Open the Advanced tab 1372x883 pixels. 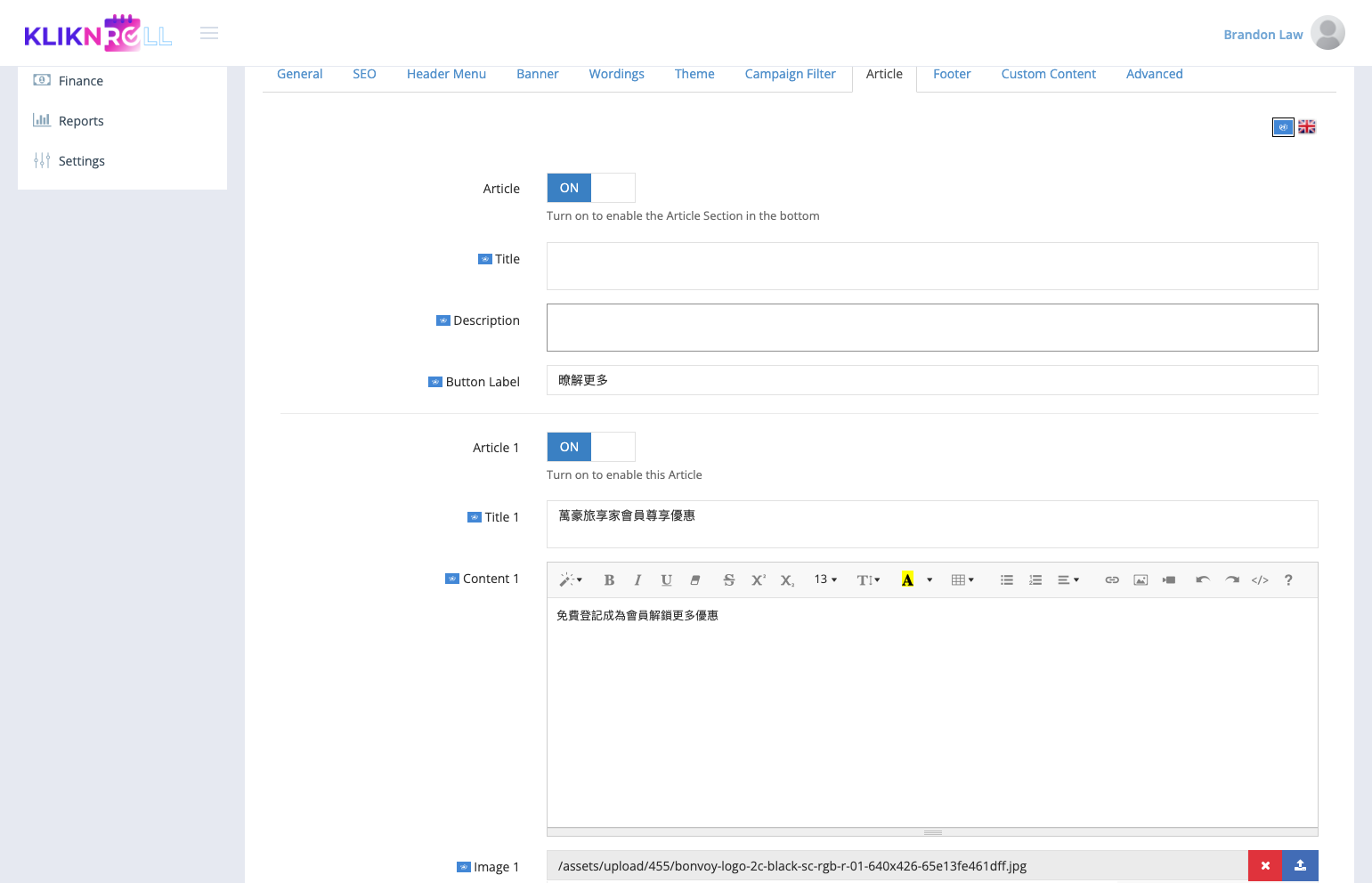1155,74
